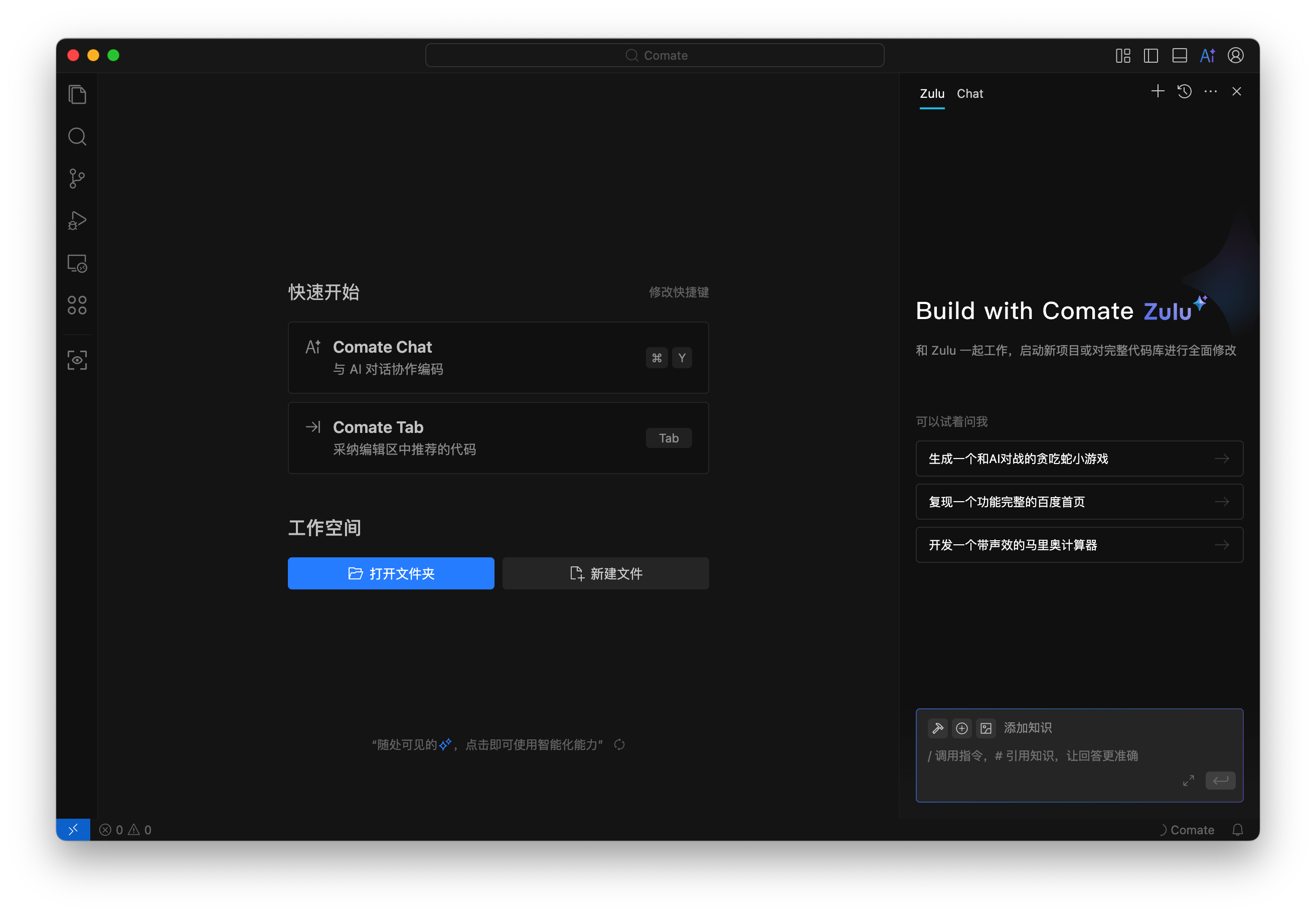
Task: Click the 打开文件夹 button
Action: [x=391, y=573]
